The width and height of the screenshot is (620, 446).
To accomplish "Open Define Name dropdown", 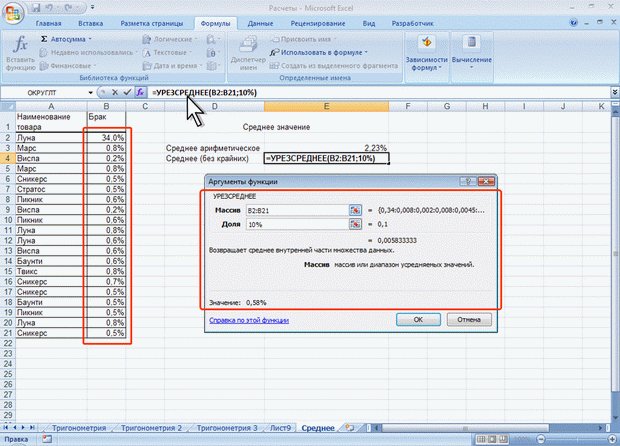I will point(304,39).
